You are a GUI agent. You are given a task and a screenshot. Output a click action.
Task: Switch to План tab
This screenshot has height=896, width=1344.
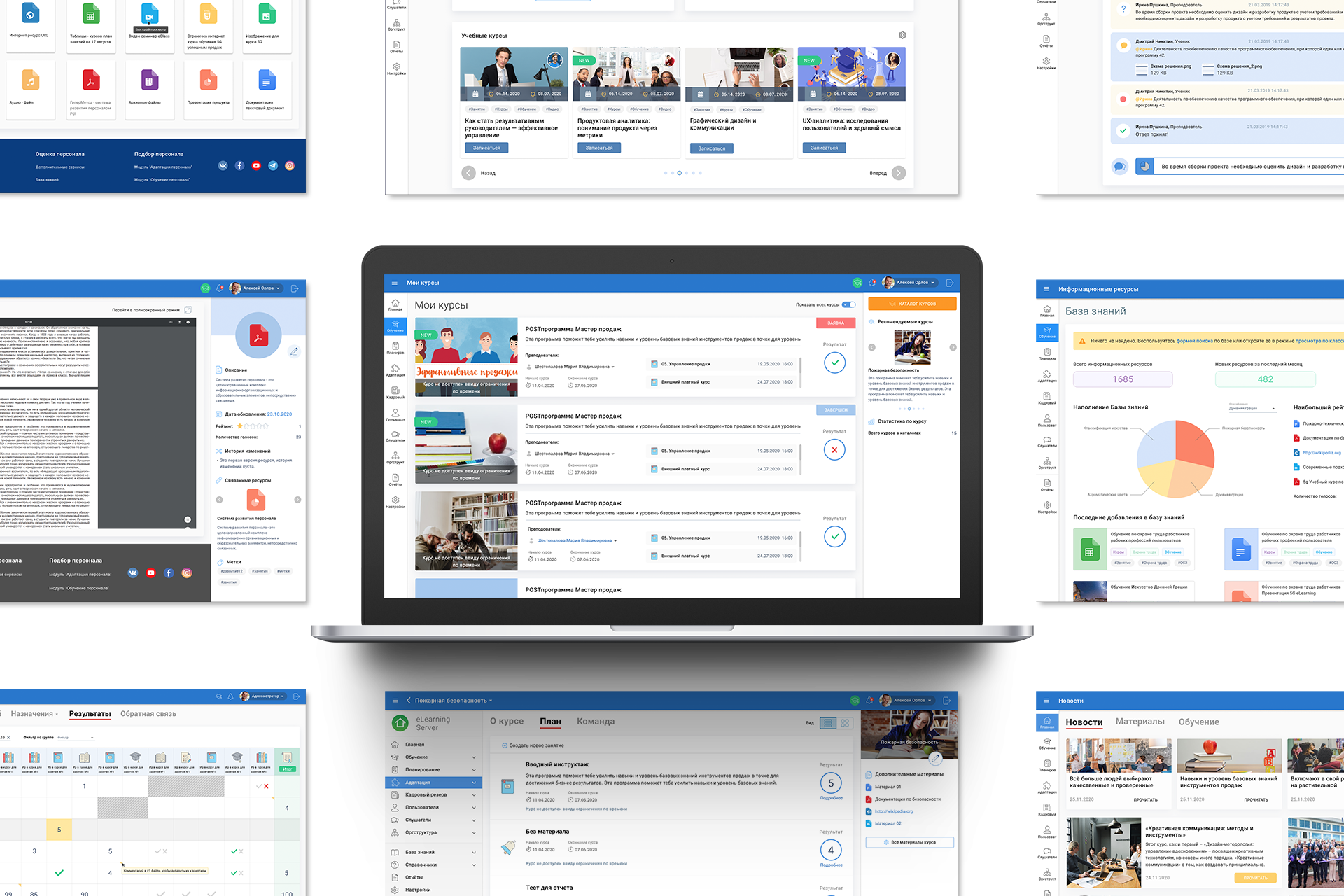point(550,721)
